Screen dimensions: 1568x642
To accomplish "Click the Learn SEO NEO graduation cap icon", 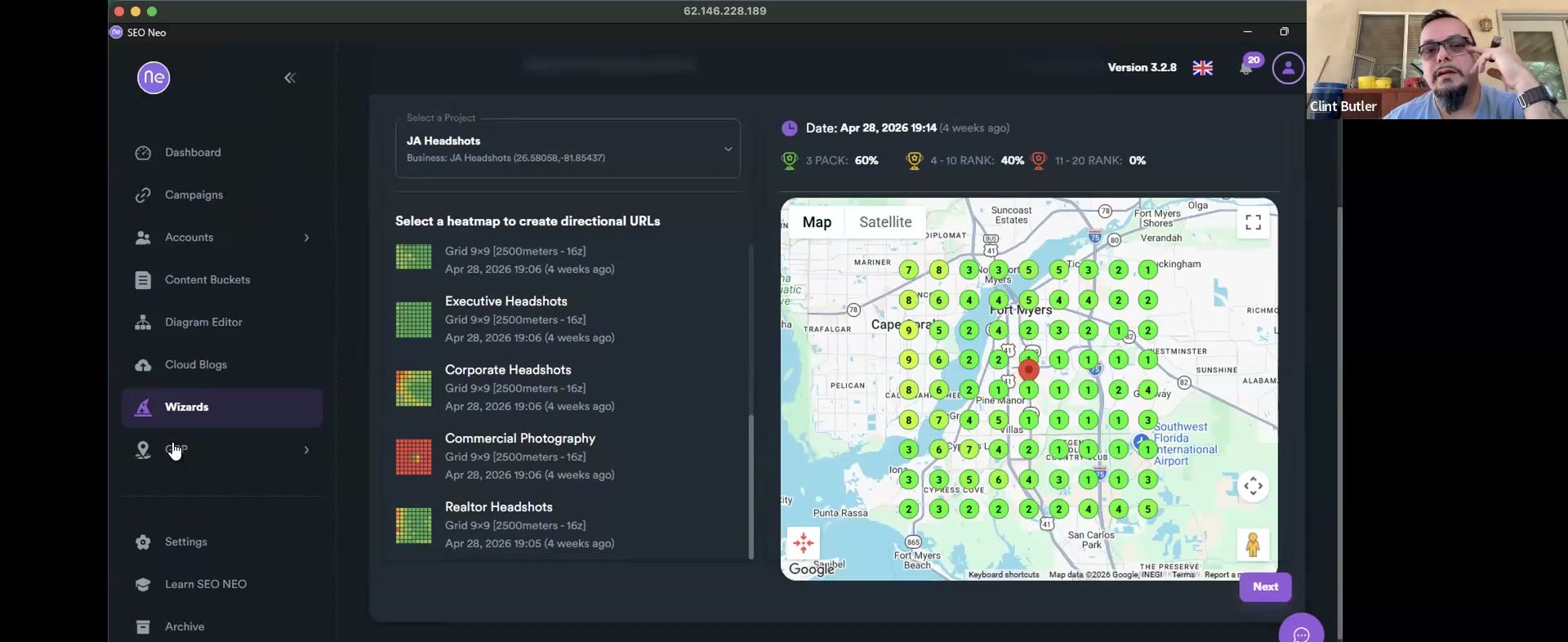I will [x=143, y=585].
